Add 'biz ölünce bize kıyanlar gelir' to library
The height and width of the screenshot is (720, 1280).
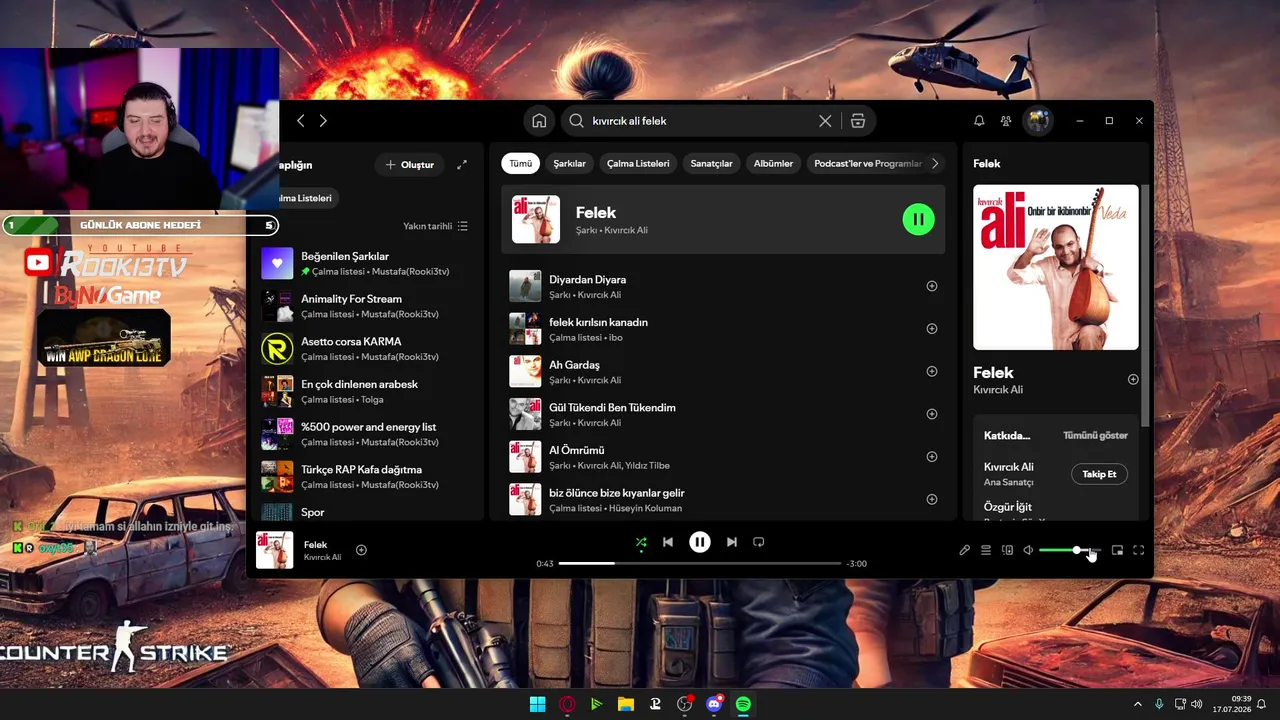pos(932,499)
